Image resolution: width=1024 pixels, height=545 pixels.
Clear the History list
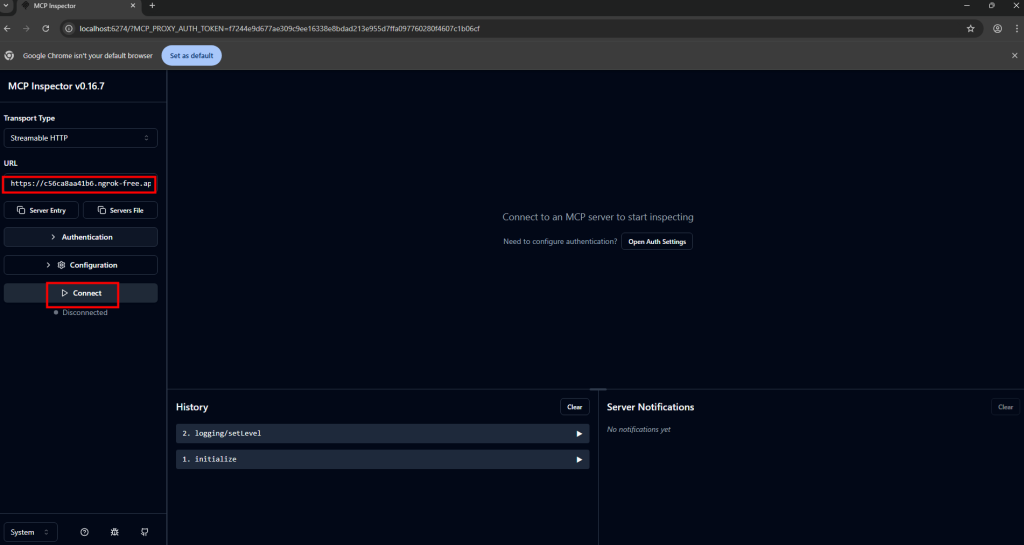[x=574, y=407]
